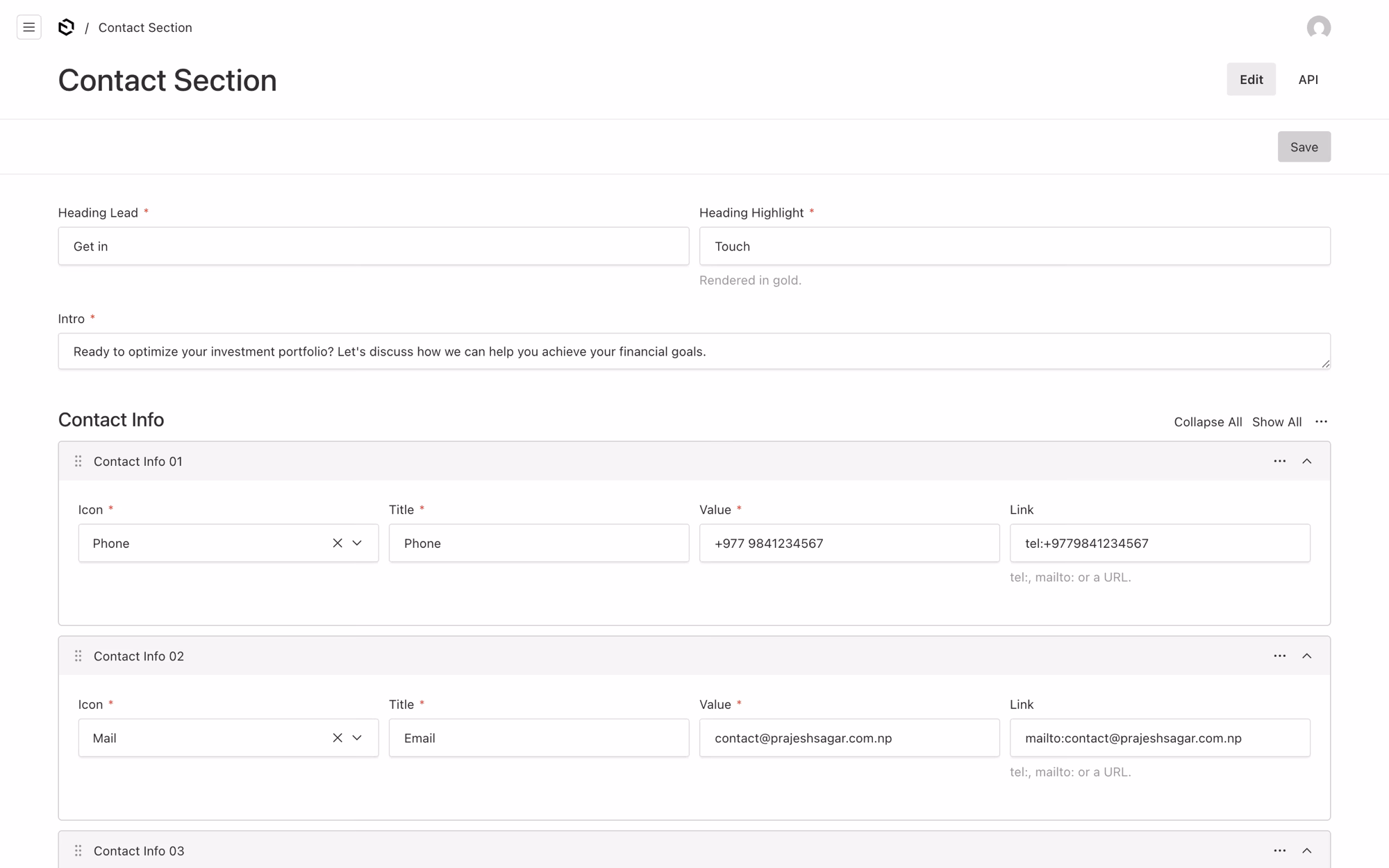Click the Contact Section breadcrumb
The width and height of the screenshot is (1389, 868).
pos(145,27)
